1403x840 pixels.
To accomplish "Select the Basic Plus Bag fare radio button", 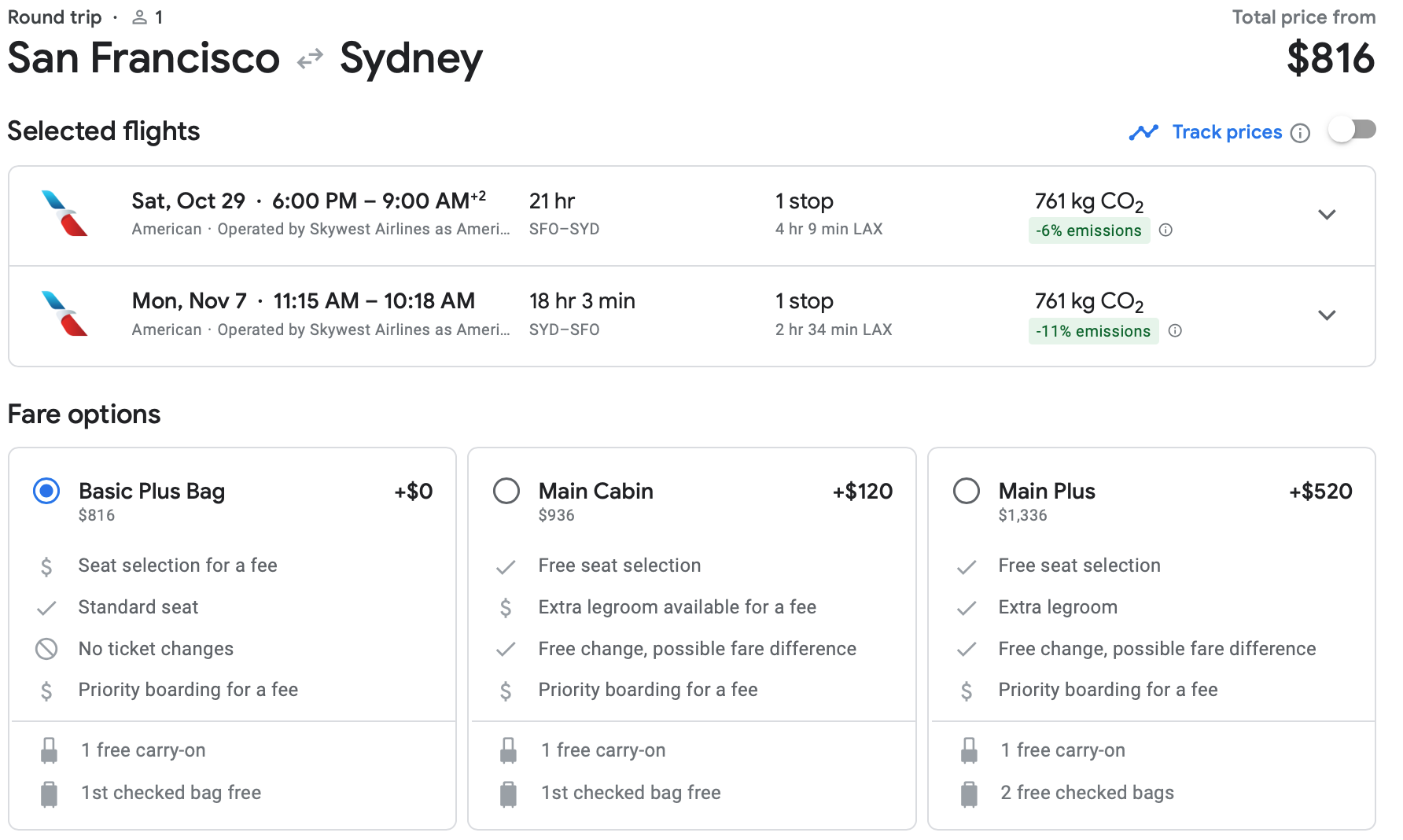I will (x=46, y=492).
